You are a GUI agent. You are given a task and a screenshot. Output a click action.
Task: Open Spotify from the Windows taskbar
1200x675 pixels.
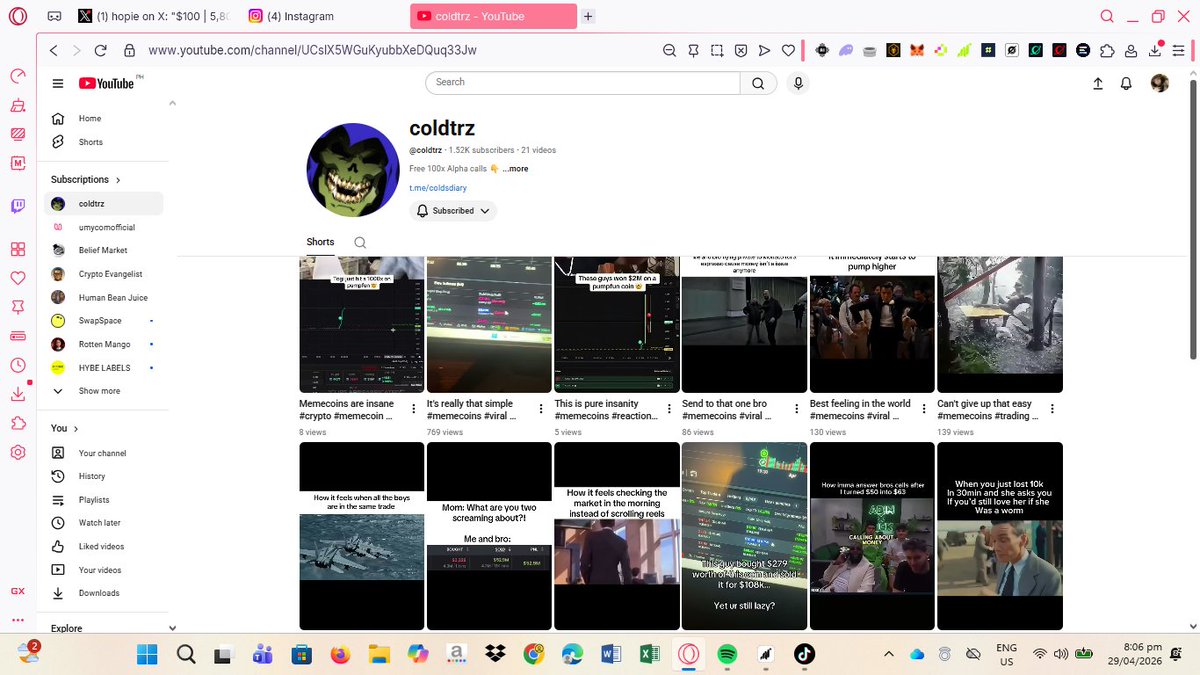727,654
